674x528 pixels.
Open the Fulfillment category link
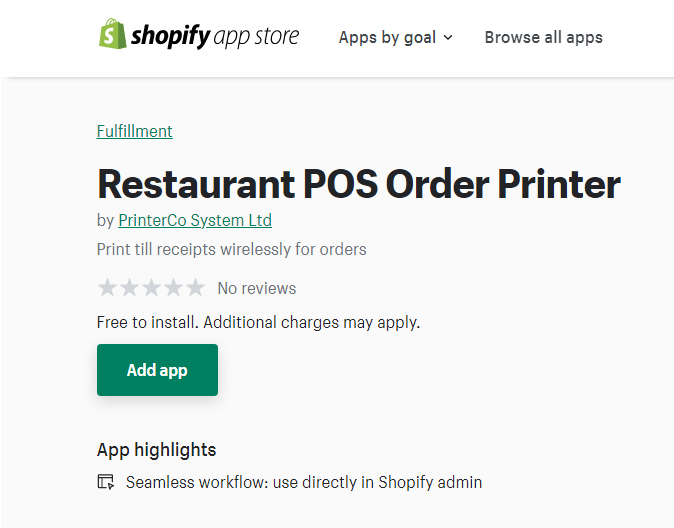pos(134,131)
